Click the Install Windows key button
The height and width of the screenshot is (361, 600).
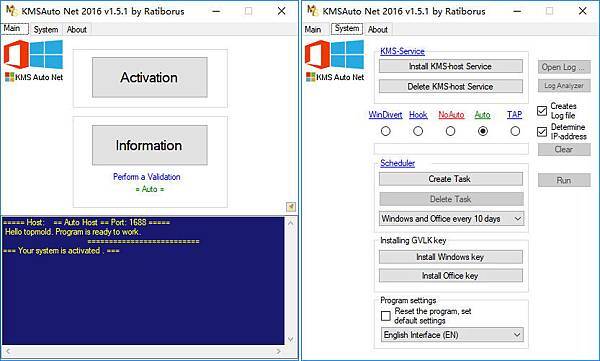(451, 257)
